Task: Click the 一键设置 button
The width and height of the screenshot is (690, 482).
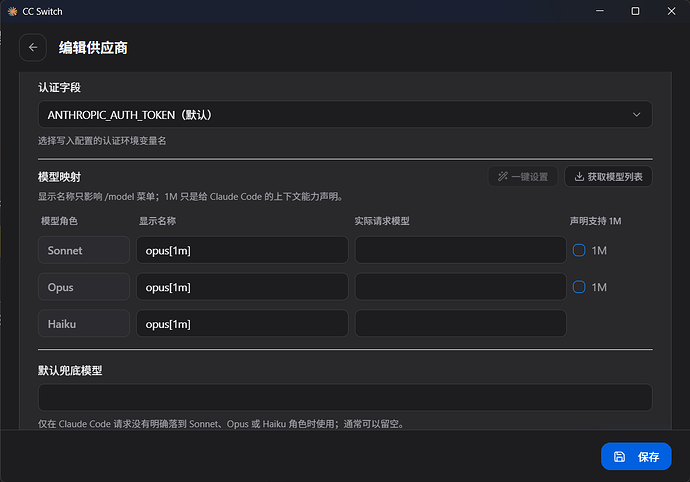Action: click(523, 177)
